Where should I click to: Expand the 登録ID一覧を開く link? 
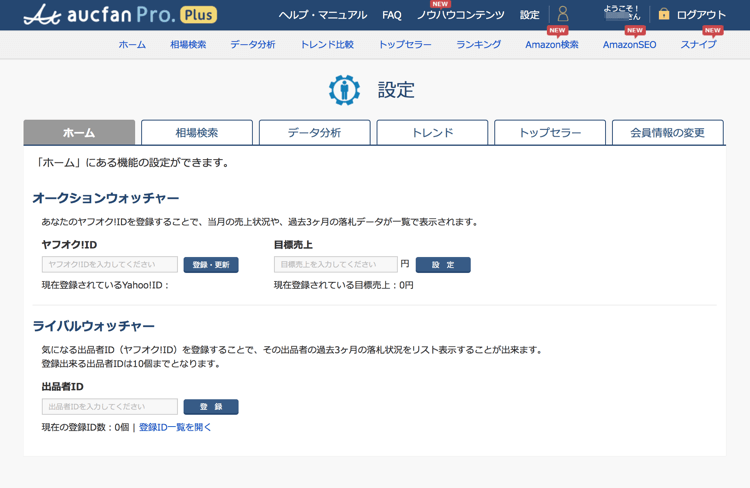point(175,427)
